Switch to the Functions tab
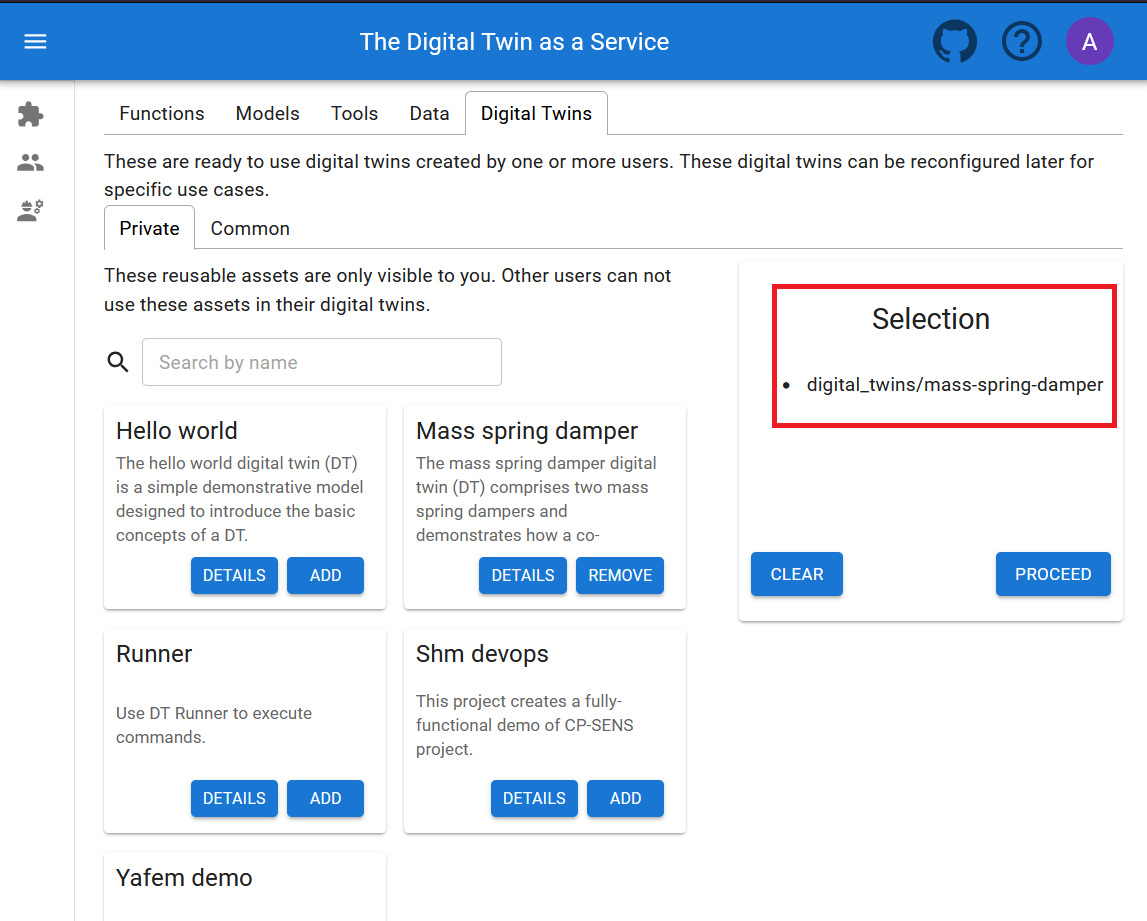 pos(161,113)
